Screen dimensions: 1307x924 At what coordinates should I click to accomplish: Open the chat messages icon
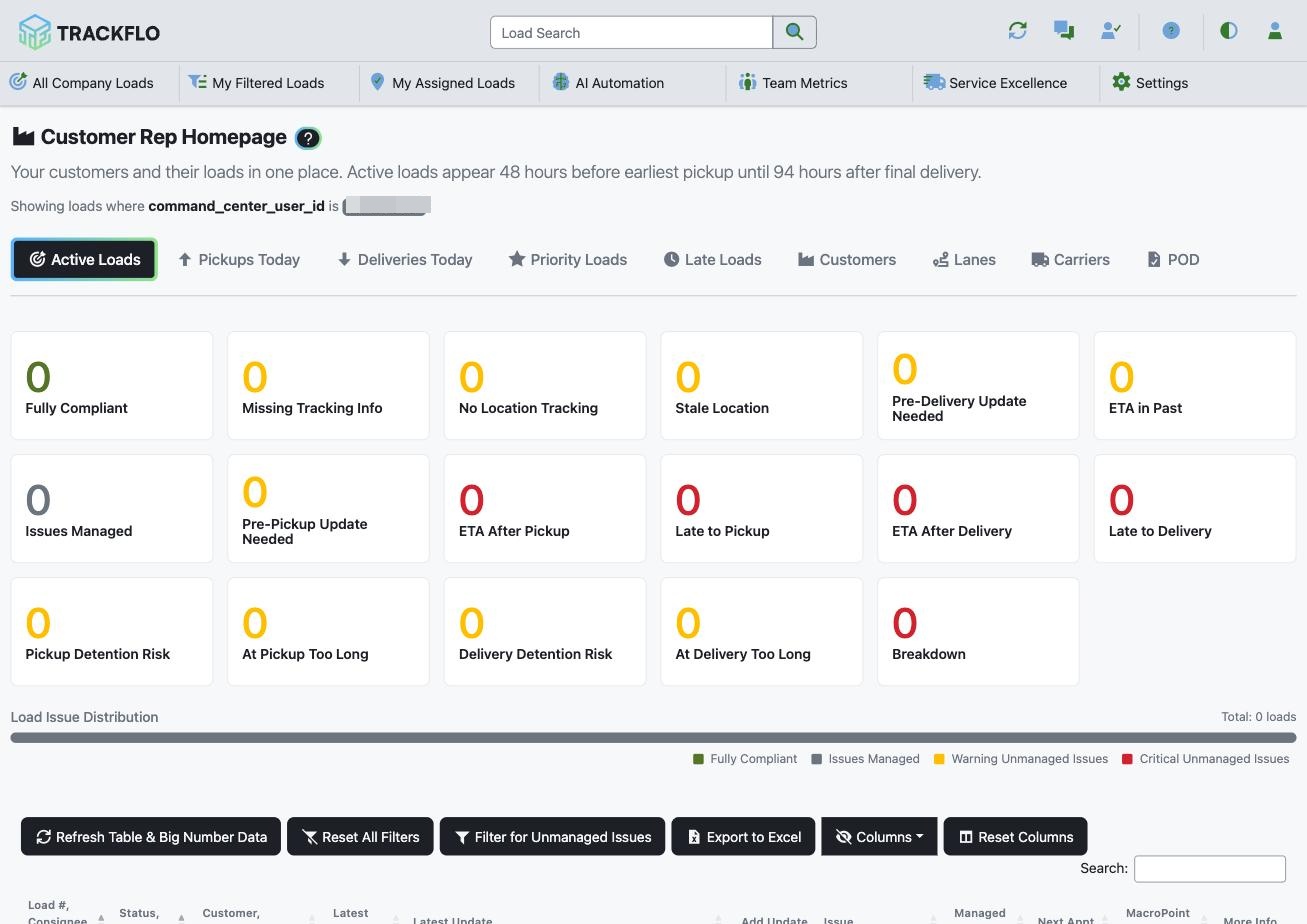1064,31
